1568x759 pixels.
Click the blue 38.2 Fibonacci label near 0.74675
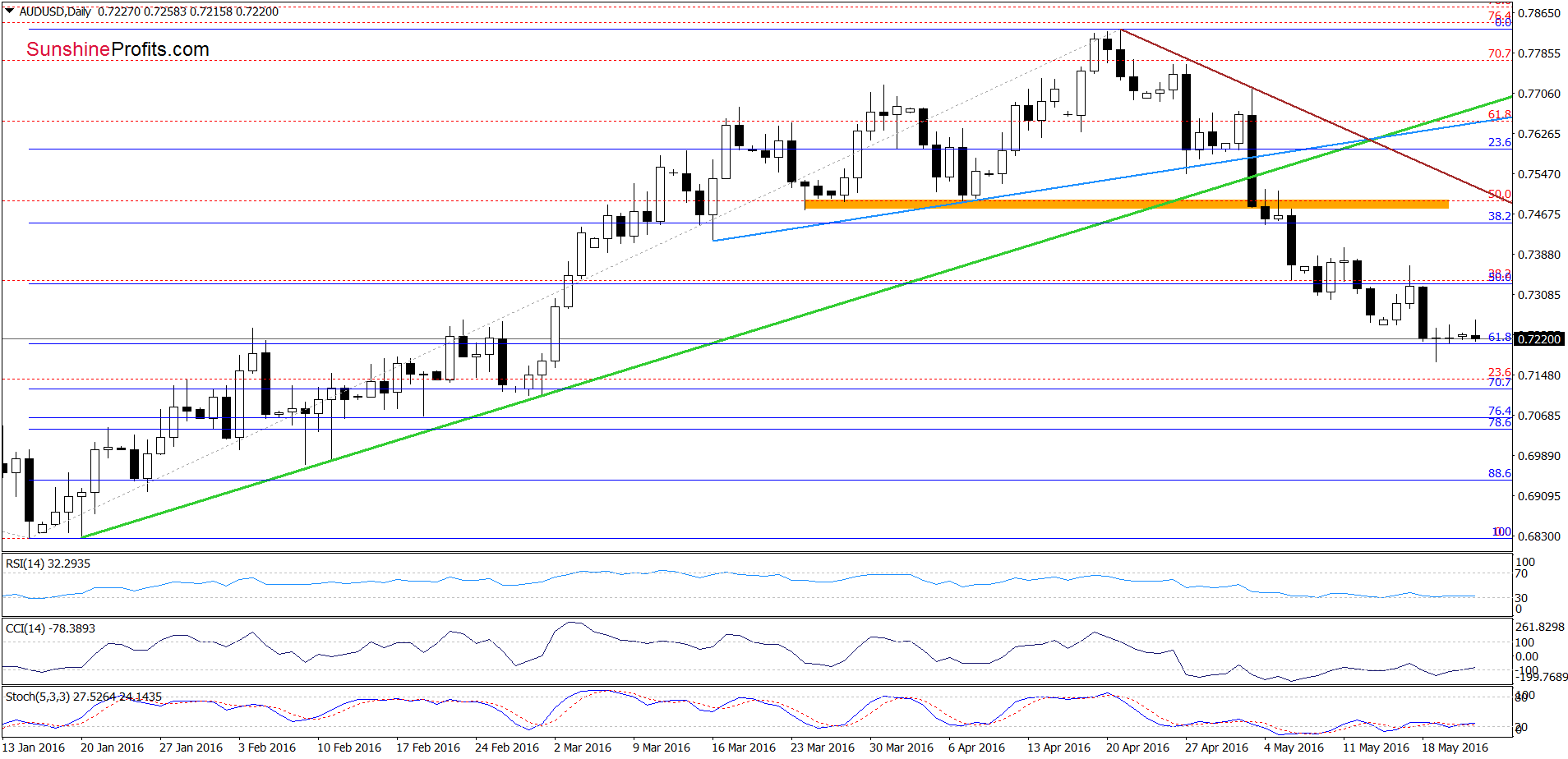pyautogui.click(x=1500, y=216)
